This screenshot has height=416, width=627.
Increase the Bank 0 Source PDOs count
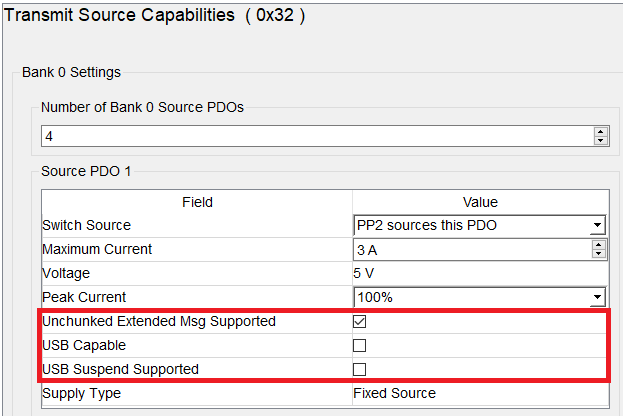(600, 131)
